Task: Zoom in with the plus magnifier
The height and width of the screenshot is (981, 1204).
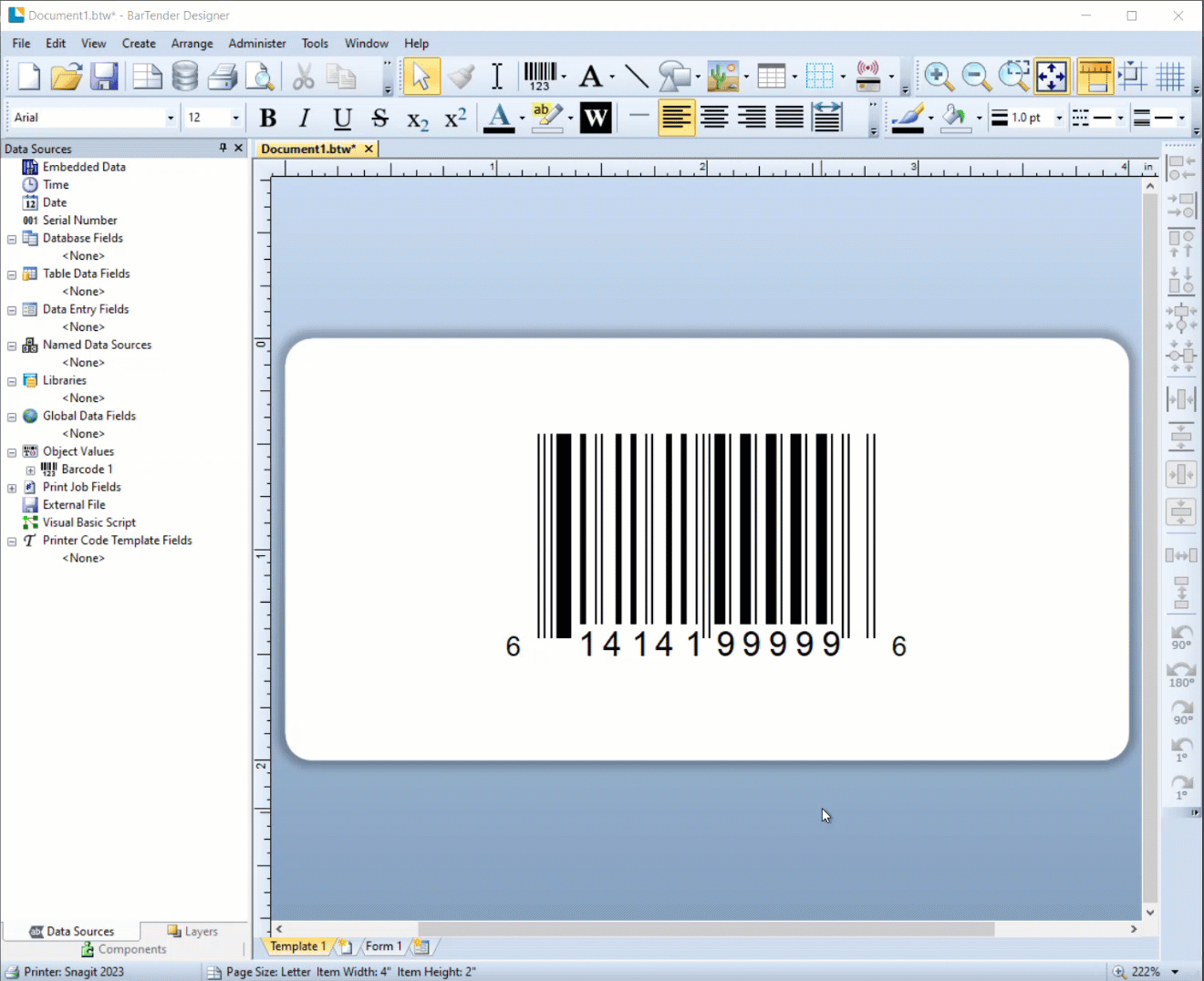Action: [x=939, y=77]
